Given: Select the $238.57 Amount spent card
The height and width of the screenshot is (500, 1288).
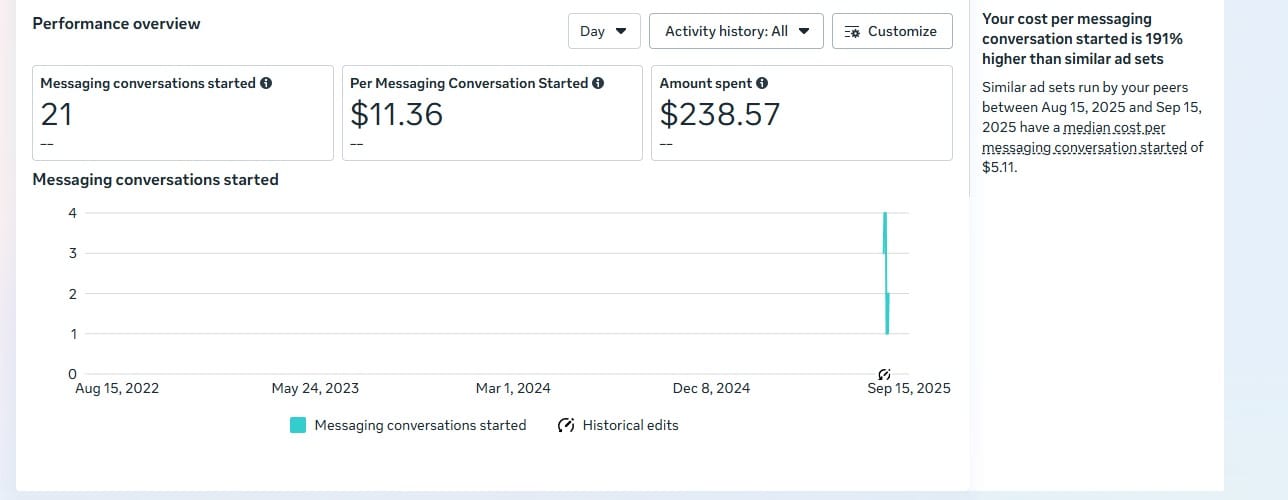Looking at the screenshot, I should [x=801, y=113].
